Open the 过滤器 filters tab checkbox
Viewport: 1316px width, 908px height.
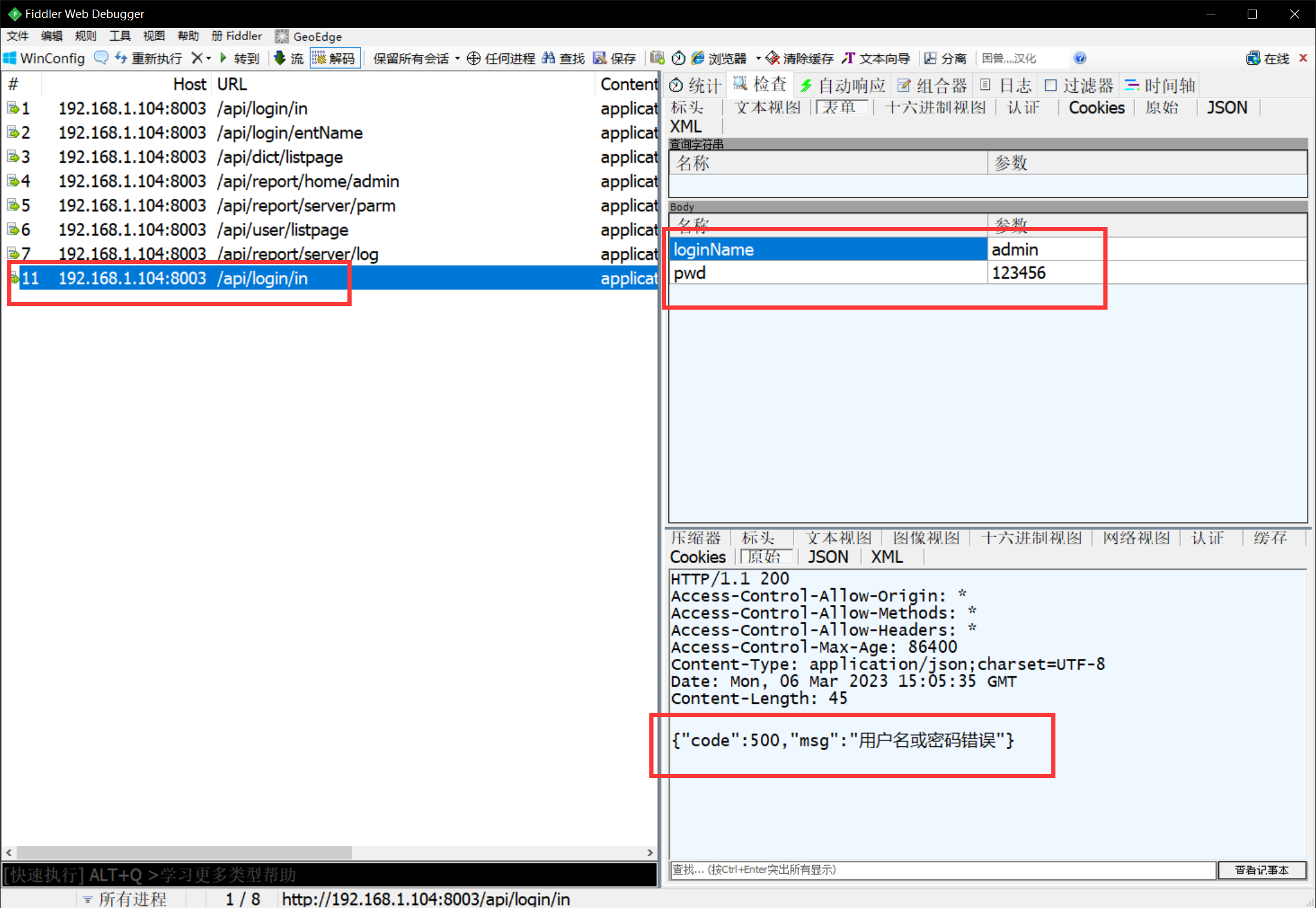click(1051, 86)
